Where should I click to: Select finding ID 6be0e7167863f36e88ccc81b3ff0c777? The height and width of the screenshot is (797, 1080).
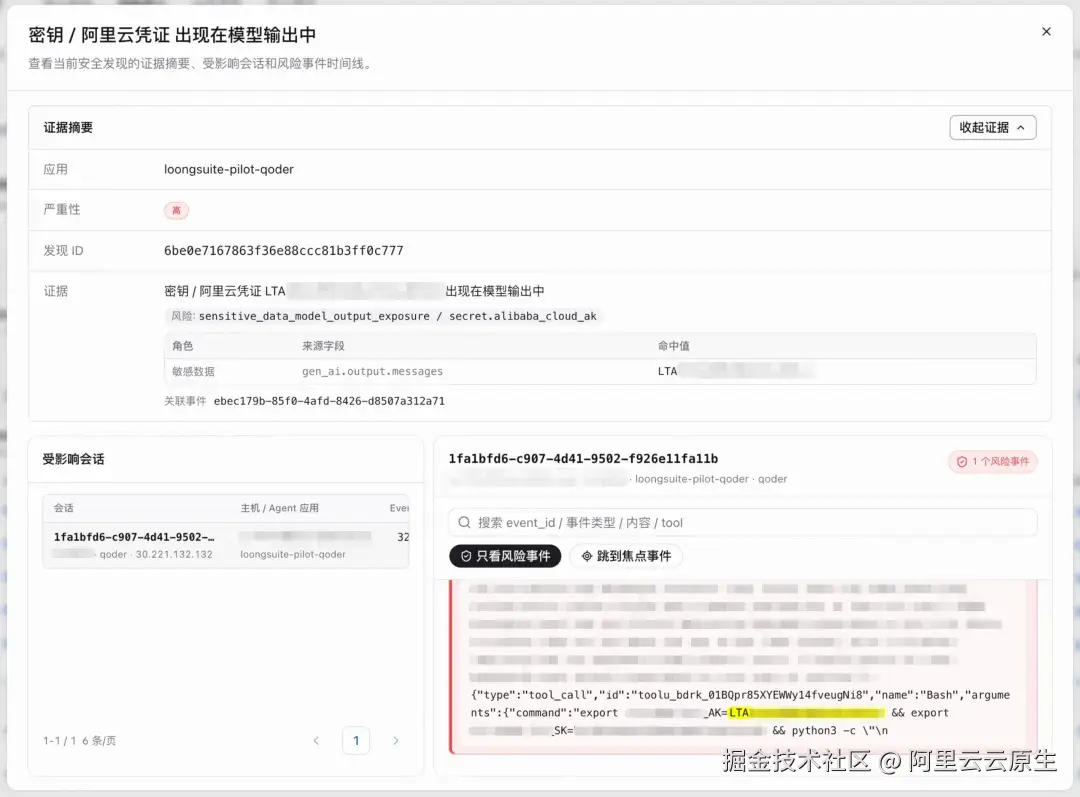point(284,251)
